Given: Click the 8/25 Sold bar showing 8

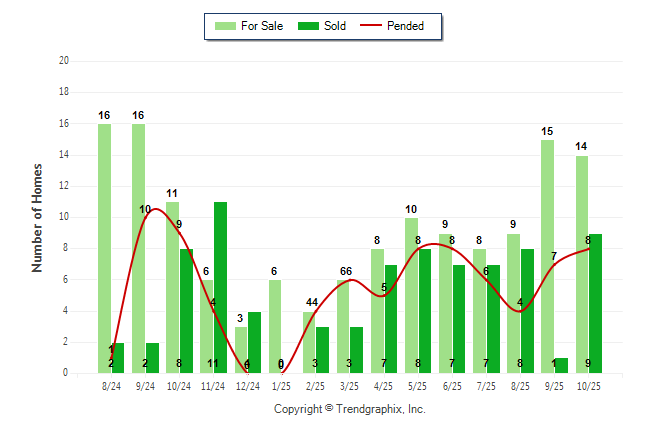Looking at the screenshot, I should (527, 311).
